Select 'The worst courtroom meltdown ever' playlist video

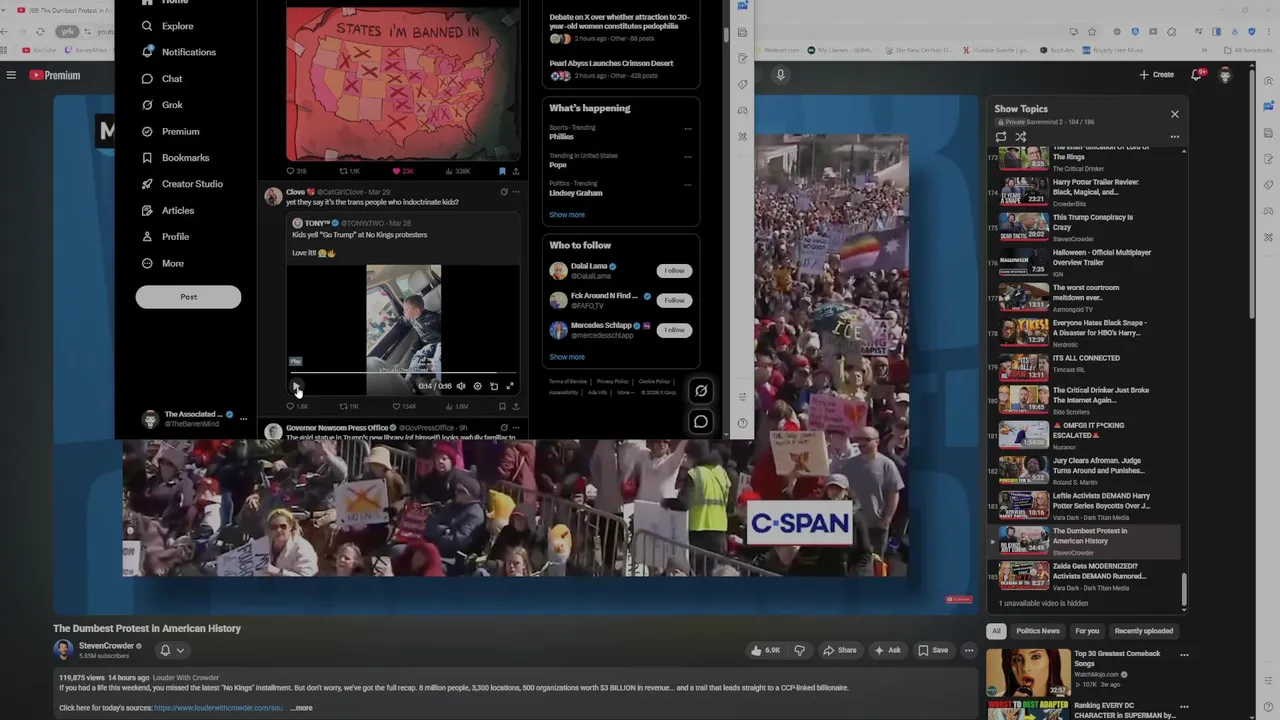point(1083,297)
